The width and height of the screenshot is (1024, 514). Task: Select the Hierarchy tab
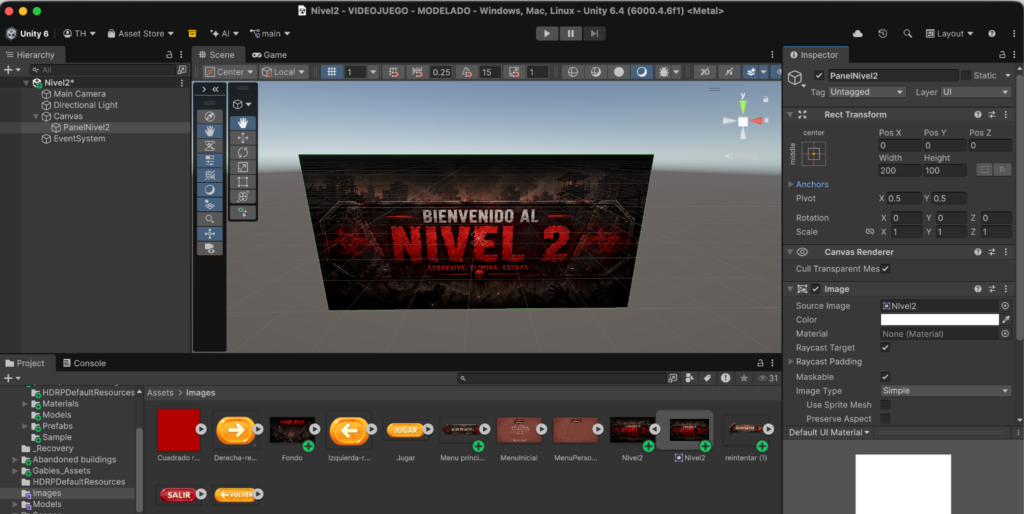pos(30,55)
